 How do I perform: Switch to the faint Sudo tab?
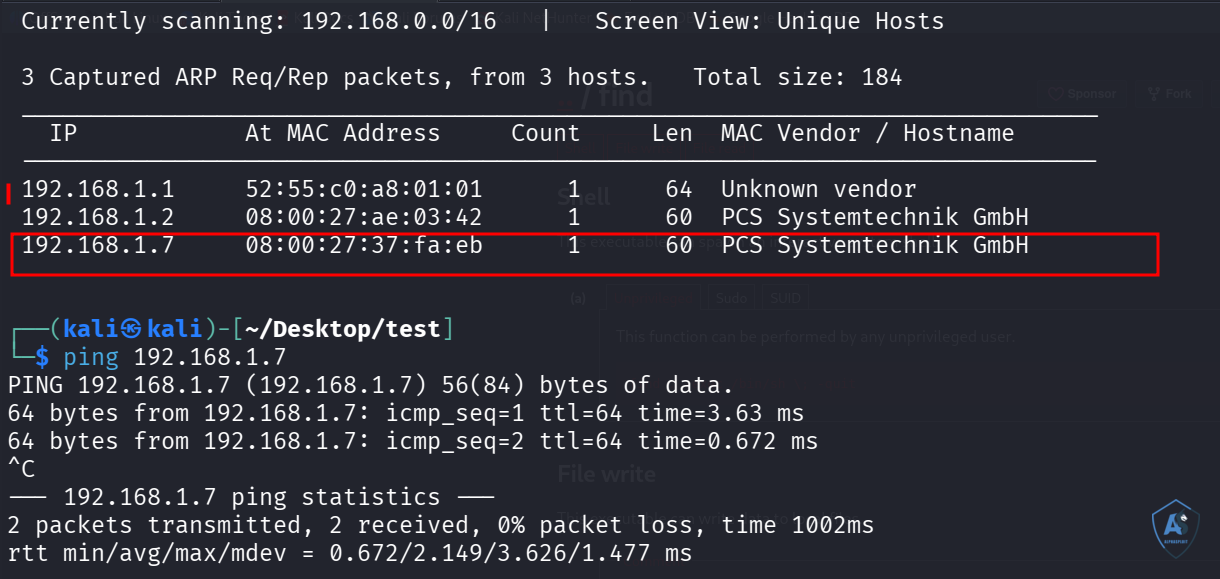coord(732,298)
